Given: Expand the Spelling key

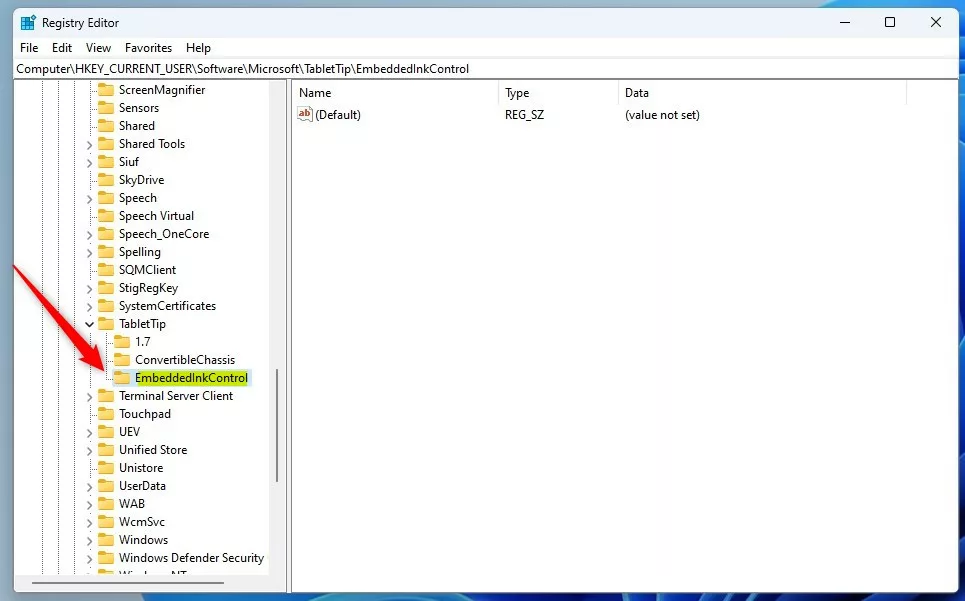Looking at the screenshot, I should 89,253.
